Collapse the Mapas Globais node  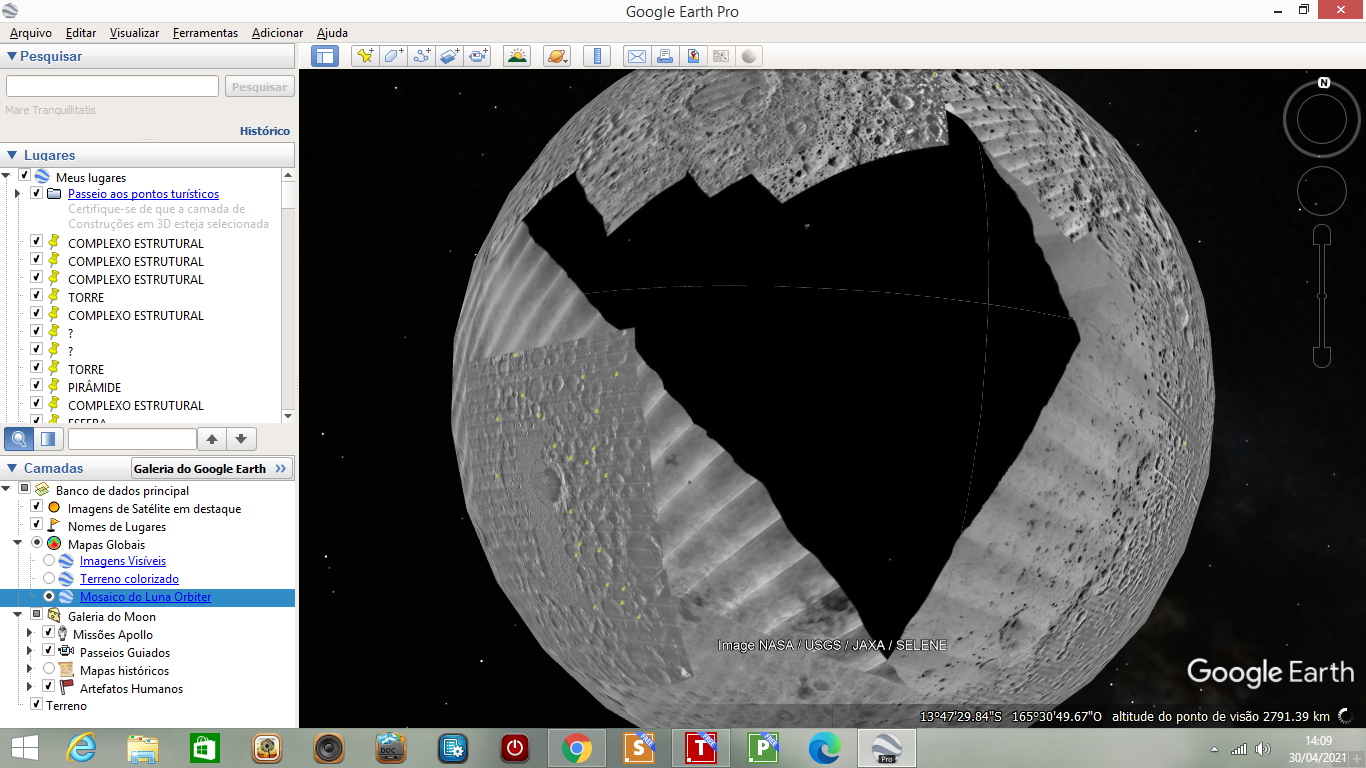click(19, 544)
